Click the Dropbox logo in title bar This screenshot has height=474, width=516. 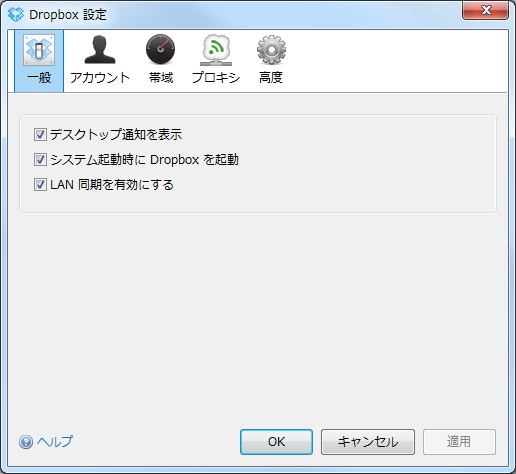(x=16, y=14)
